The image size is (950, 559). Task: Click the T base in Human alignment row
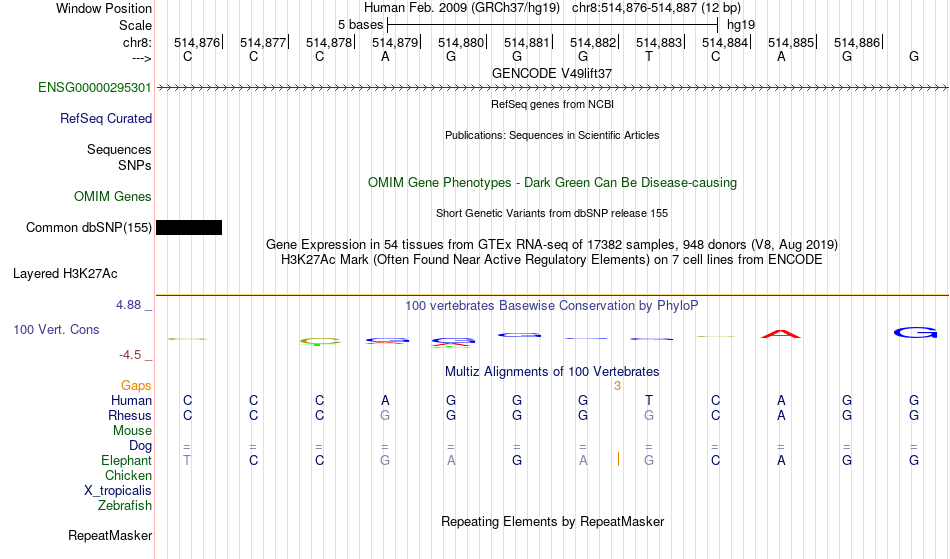[649, 400]
